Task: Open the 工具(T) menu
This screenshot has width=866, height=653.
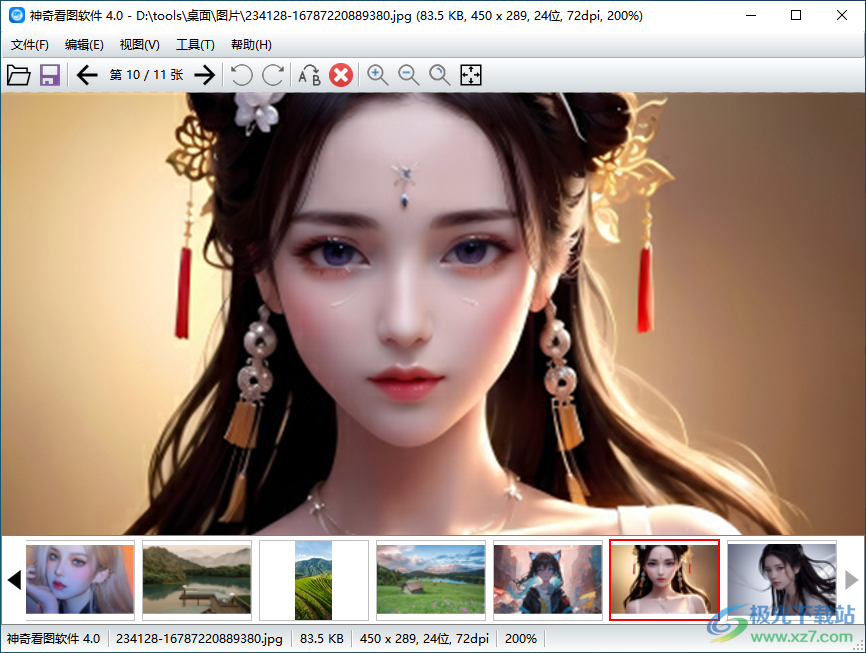Action: click(x=195, y=44)
